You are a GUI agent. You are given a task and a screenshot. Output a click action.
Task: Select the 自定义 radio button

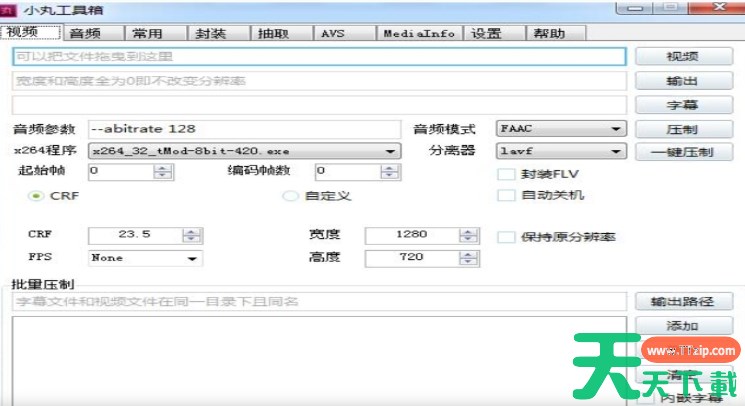291,196
